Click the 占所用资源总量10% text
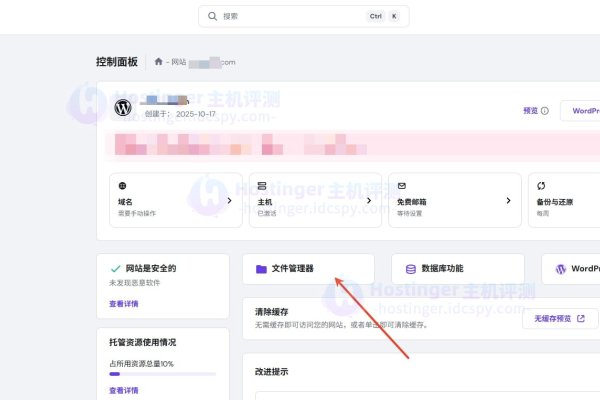600x400 pixels. tap(142, 364)
